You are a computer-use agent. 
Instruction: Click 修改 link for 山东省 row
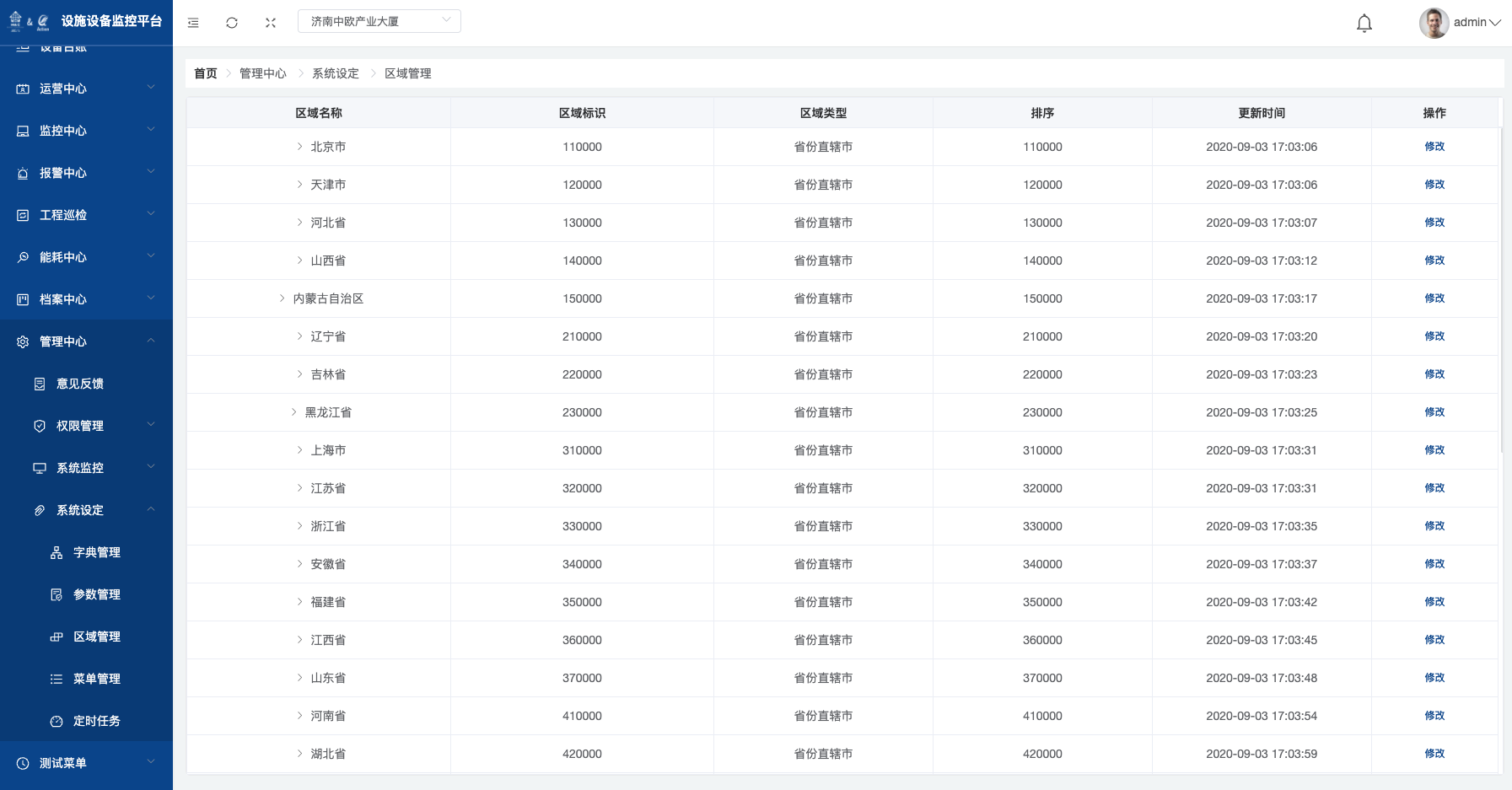coord(1434,678)
